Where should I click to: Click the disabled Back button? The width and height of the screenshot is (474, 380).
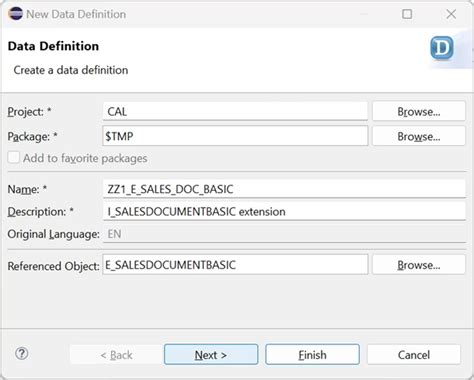pos(116,354)
